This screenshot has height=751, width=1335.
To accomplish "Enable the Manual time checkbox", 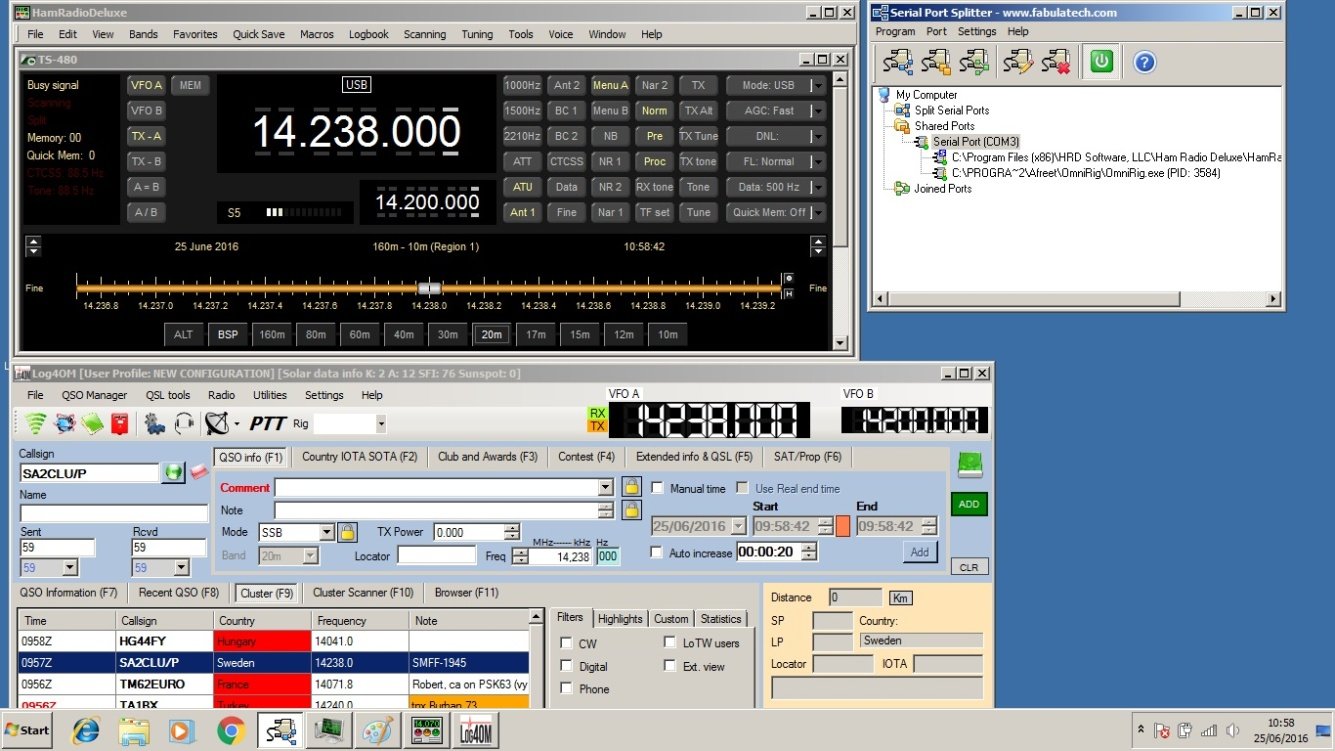I will pyautogui.click(x=657, y=488).
